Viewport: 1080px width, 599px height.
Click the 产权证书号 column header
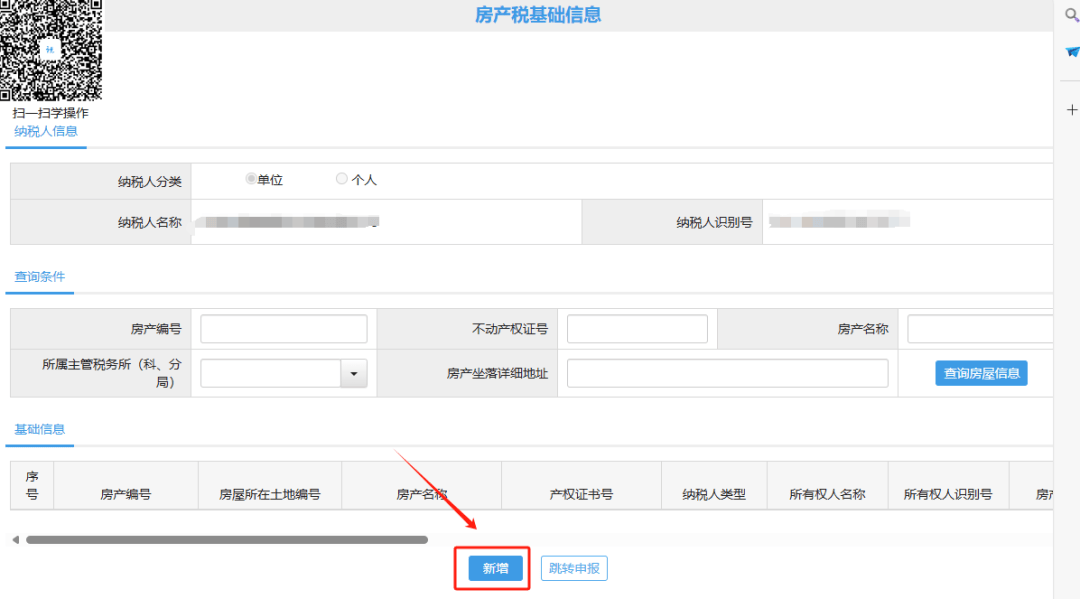click(580, 492)
